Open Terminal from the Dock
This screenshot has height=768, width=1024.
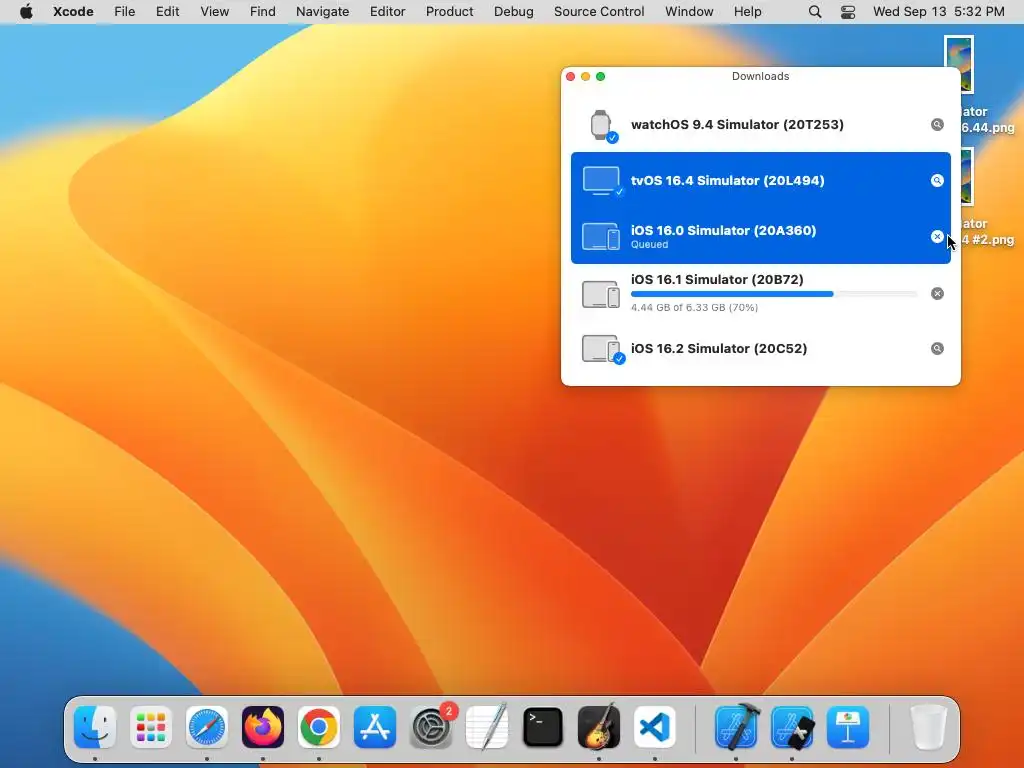click(x=543, y=727)
